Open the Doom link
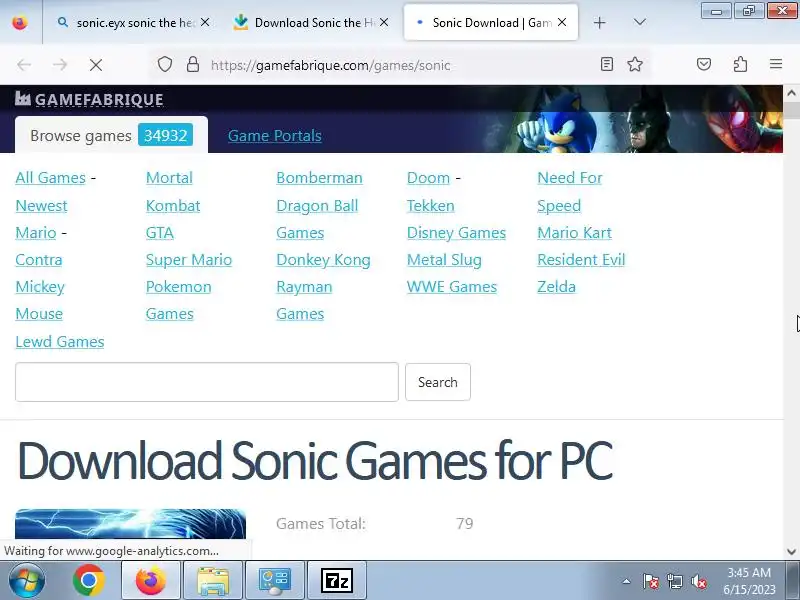Image resolution: width=800 pixels, height=600 pixels. tap(428, 178)
